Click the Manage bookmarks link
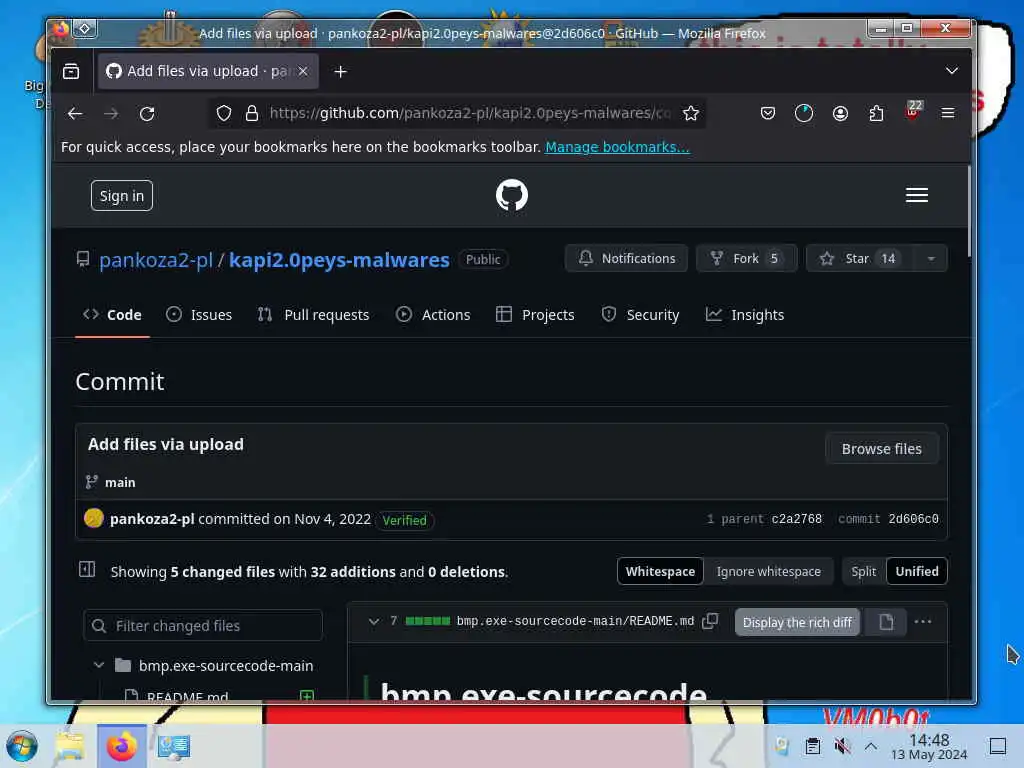 click(617, 147)
